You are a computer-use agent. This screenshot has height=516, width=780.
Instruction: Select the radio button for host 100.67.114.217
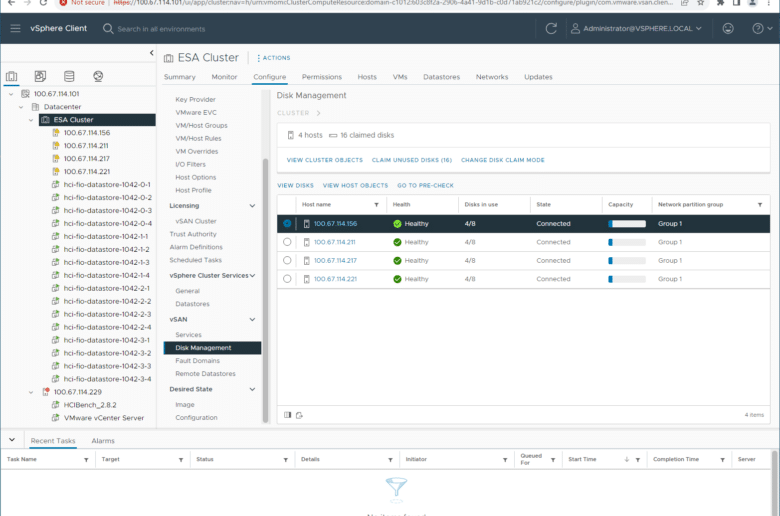[287, 260]
